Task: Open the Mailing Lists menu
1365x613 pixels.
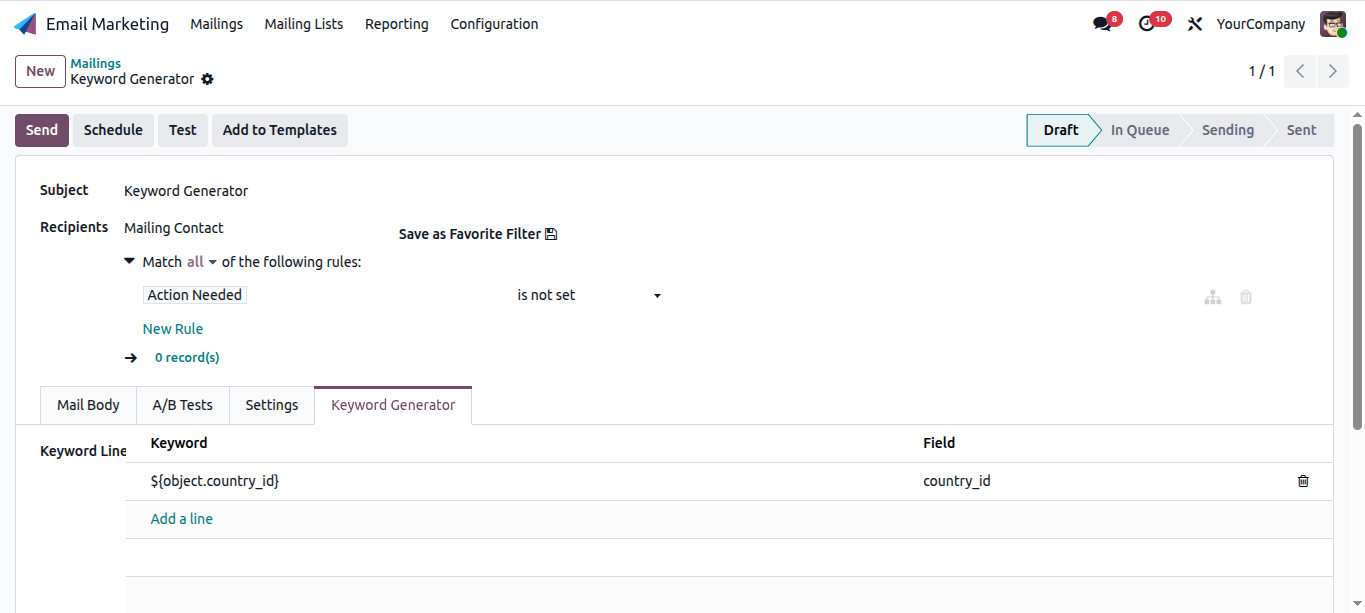Action: (x=304, y=24)
